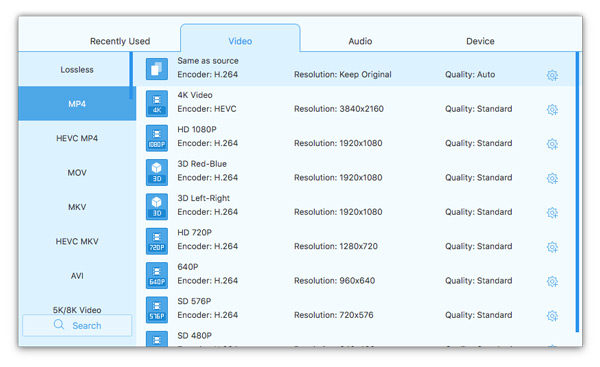Select the MP4 format category
The image size is (600, 367).
click(77, 103)
